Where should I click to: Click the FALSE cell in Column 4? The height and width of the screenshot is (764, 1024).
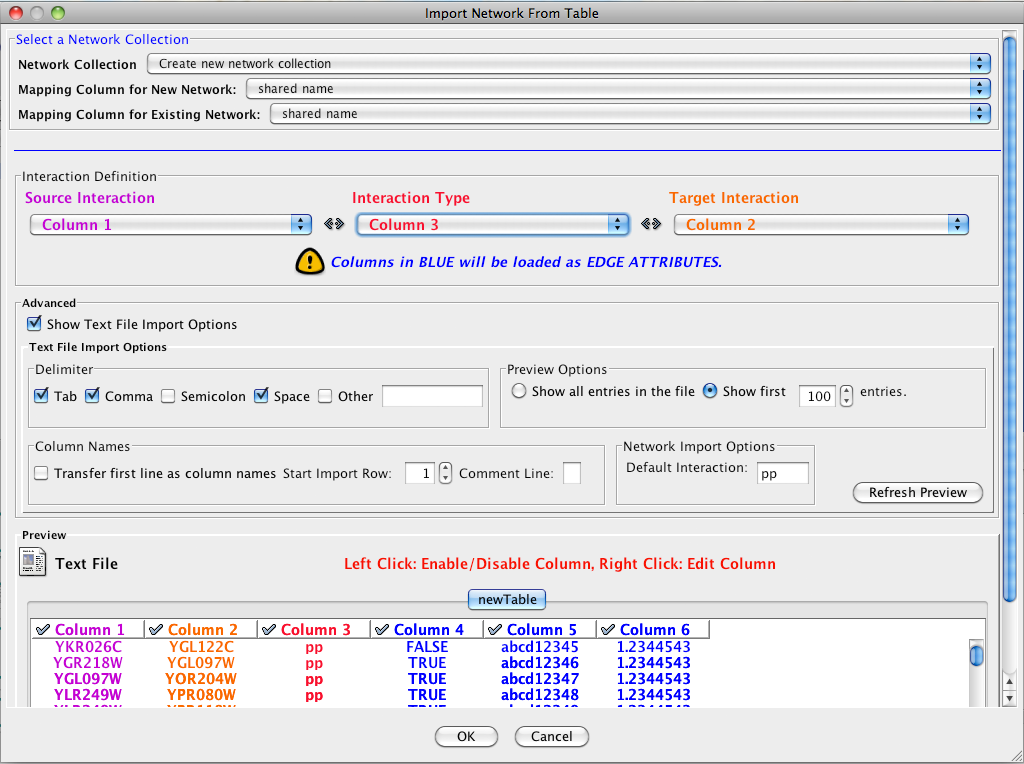click(x=427, y=647)
